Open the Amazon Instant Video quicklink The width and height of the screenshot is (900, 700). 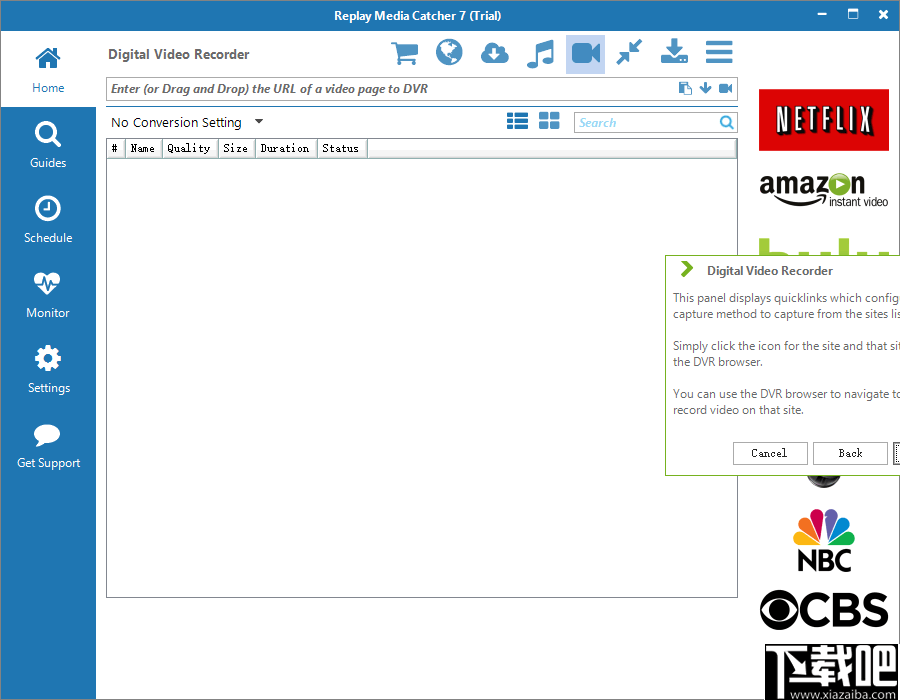coord(824,189)
